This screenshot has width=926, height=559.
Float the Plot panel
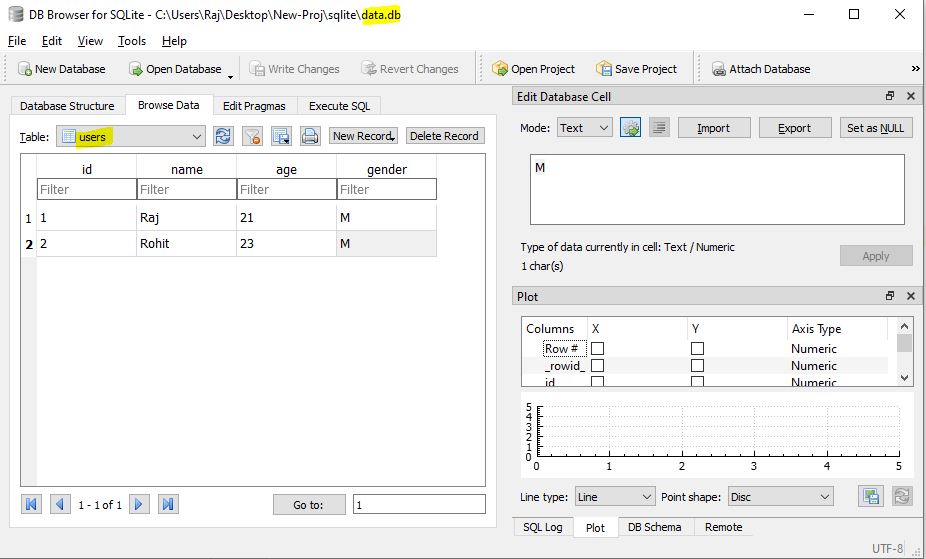tap(890, 296)
